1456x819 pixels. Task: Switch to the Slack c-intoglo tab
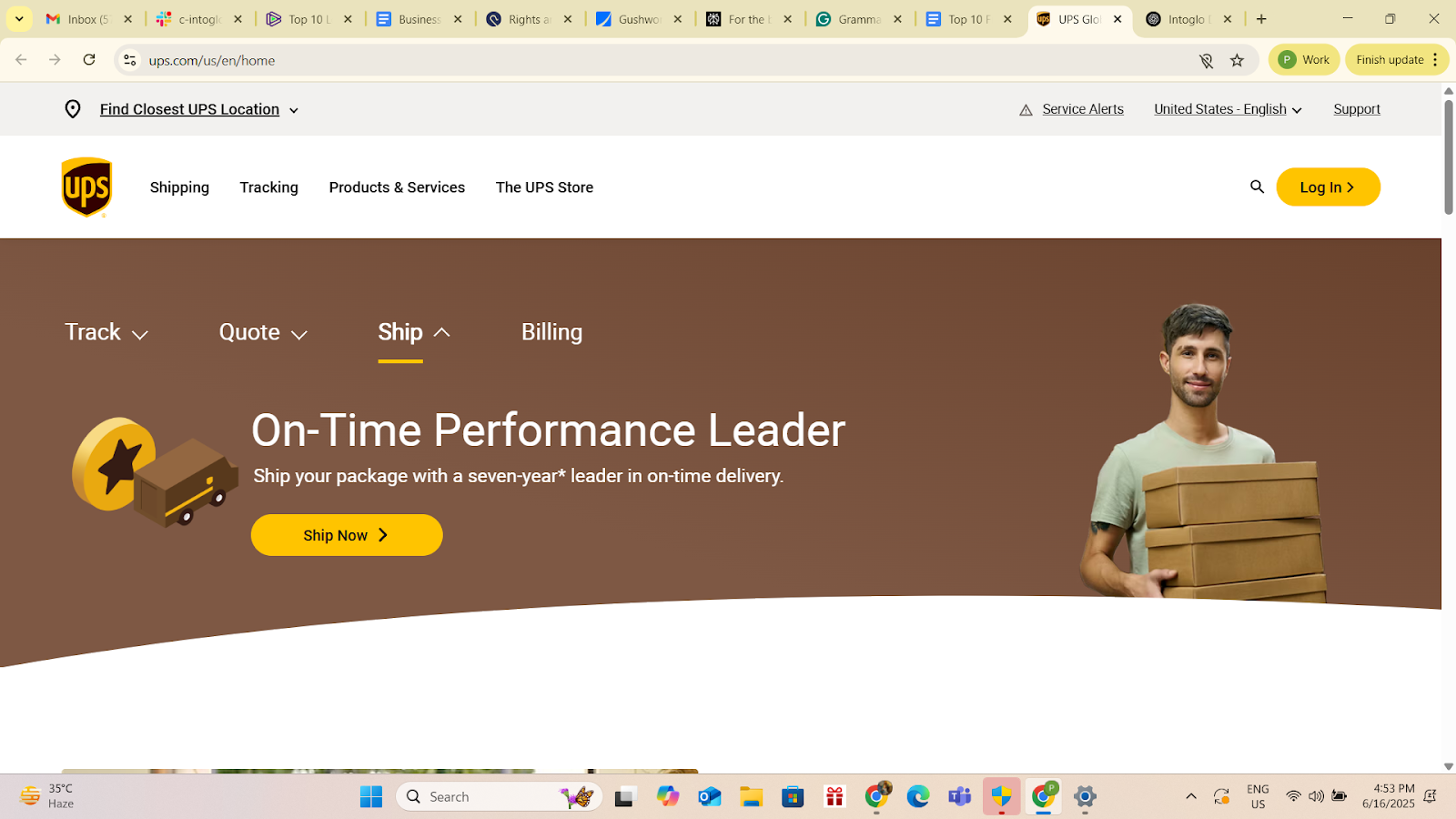pos(198,19)
